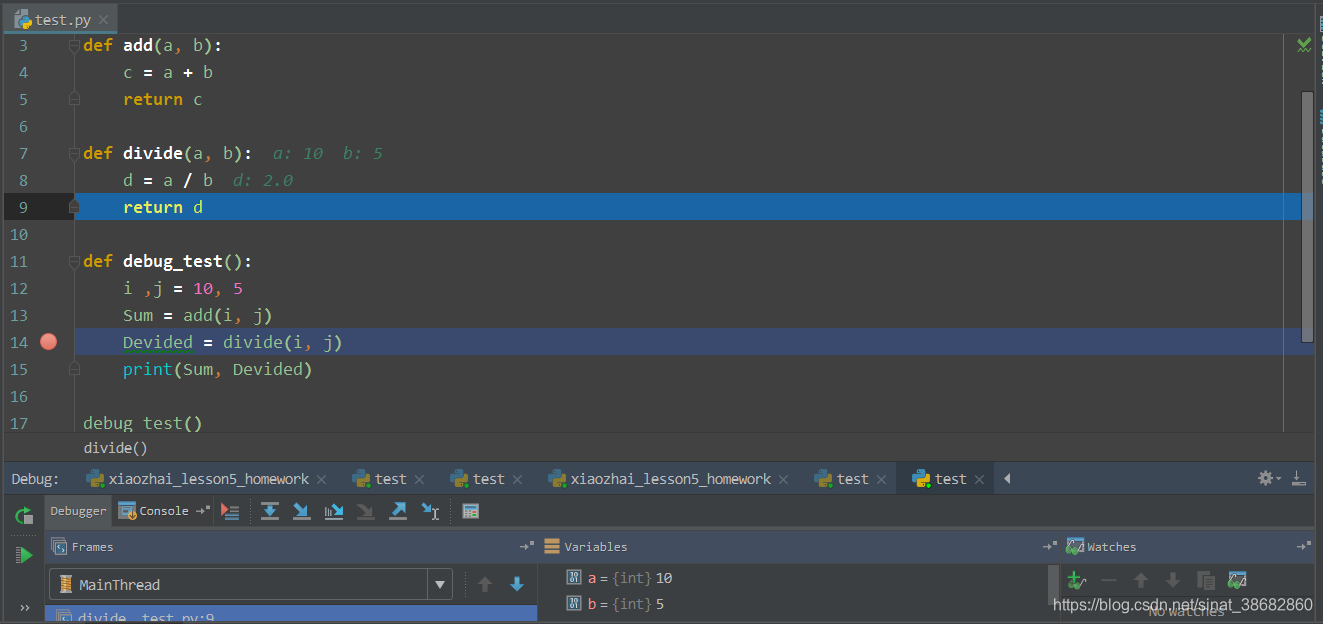Close the active test debug session tab
1323x624 pixels.
(980, 480)
